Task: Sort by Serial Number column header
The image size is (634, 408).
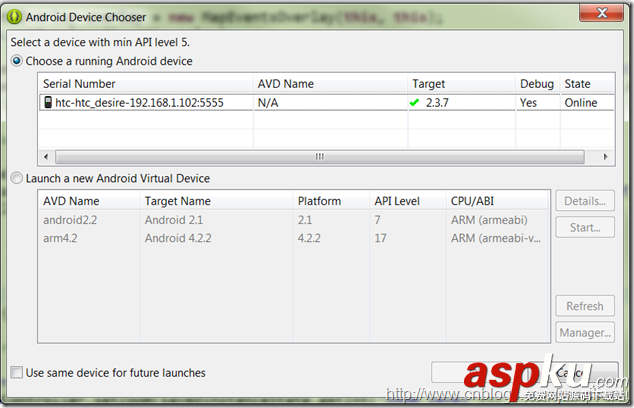Action: click(146, 84)
